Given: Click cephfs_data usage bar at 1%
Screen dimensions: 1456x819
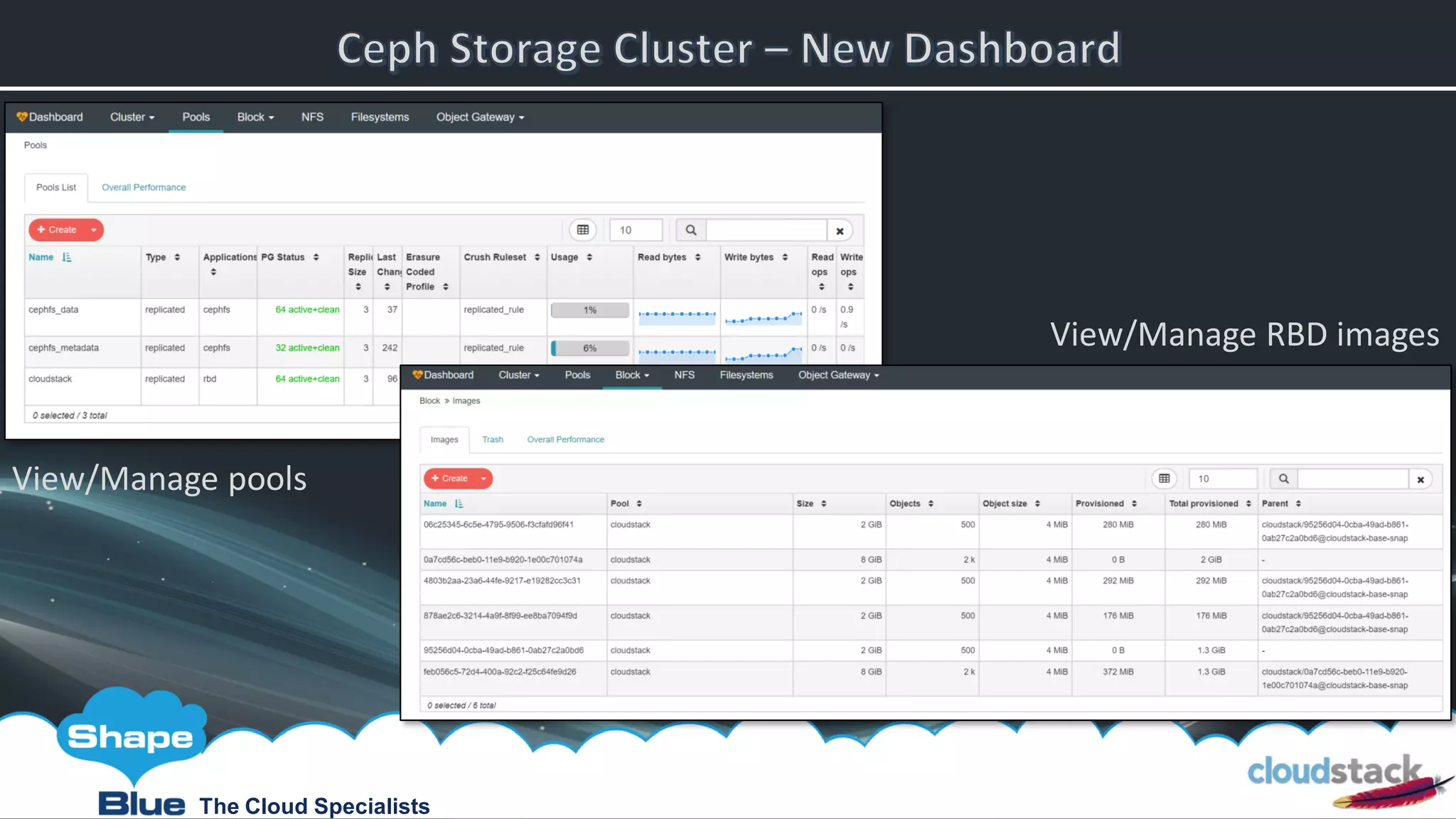Looking at the screenshot, I should point(590,310).
